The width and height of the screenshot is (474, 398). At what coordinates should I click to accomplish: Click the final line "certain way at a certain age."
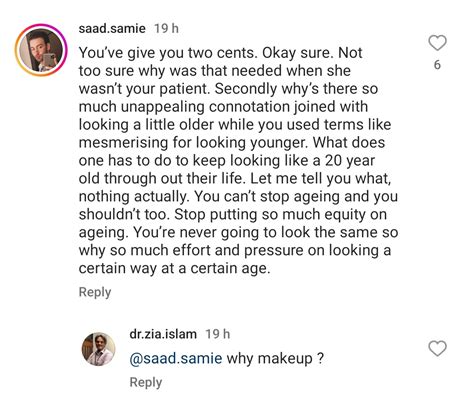[x=174, y=268]
